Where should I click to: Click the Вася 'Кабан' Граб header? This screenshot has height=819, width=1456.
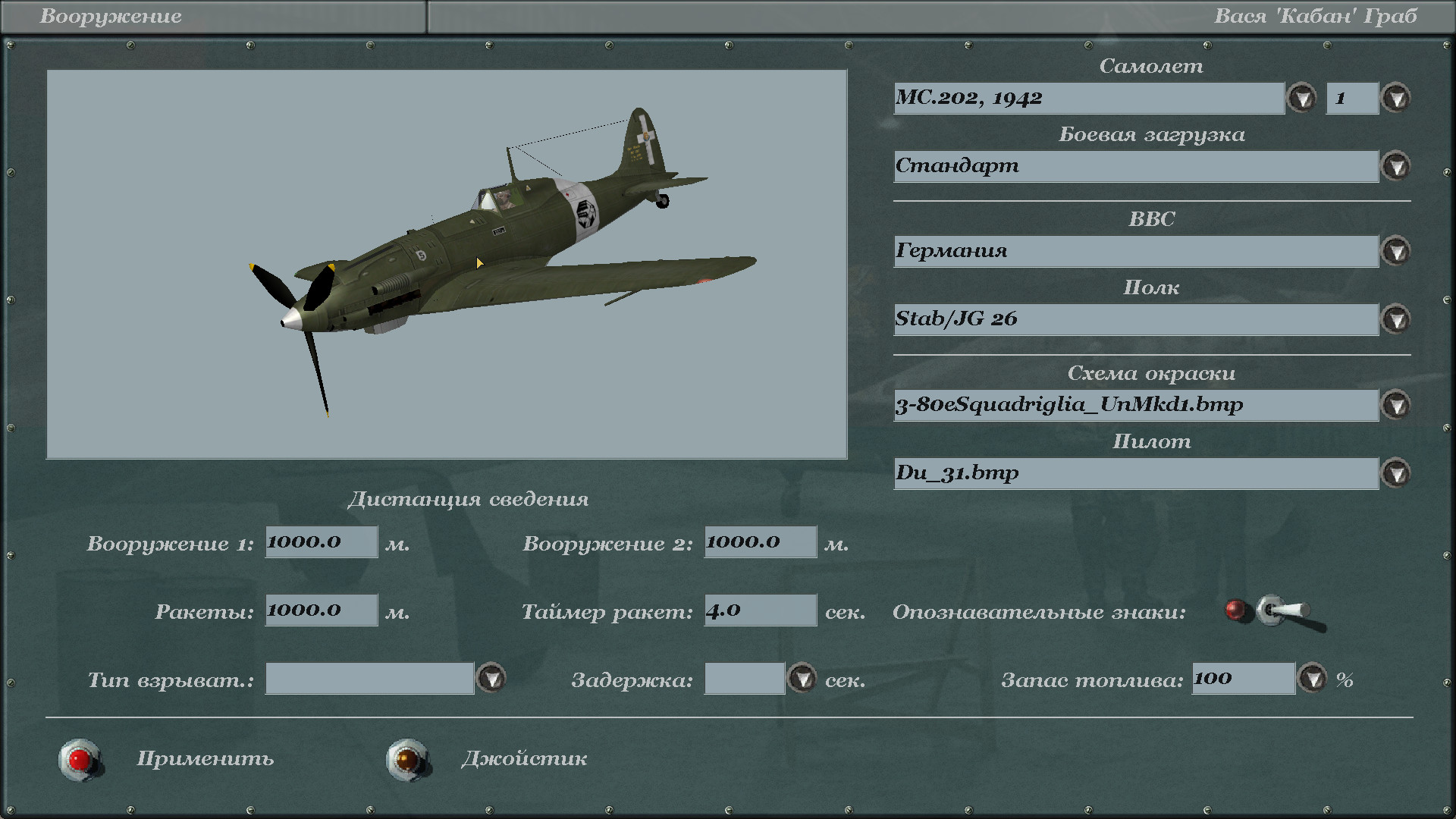click(x=1315, y=16)
